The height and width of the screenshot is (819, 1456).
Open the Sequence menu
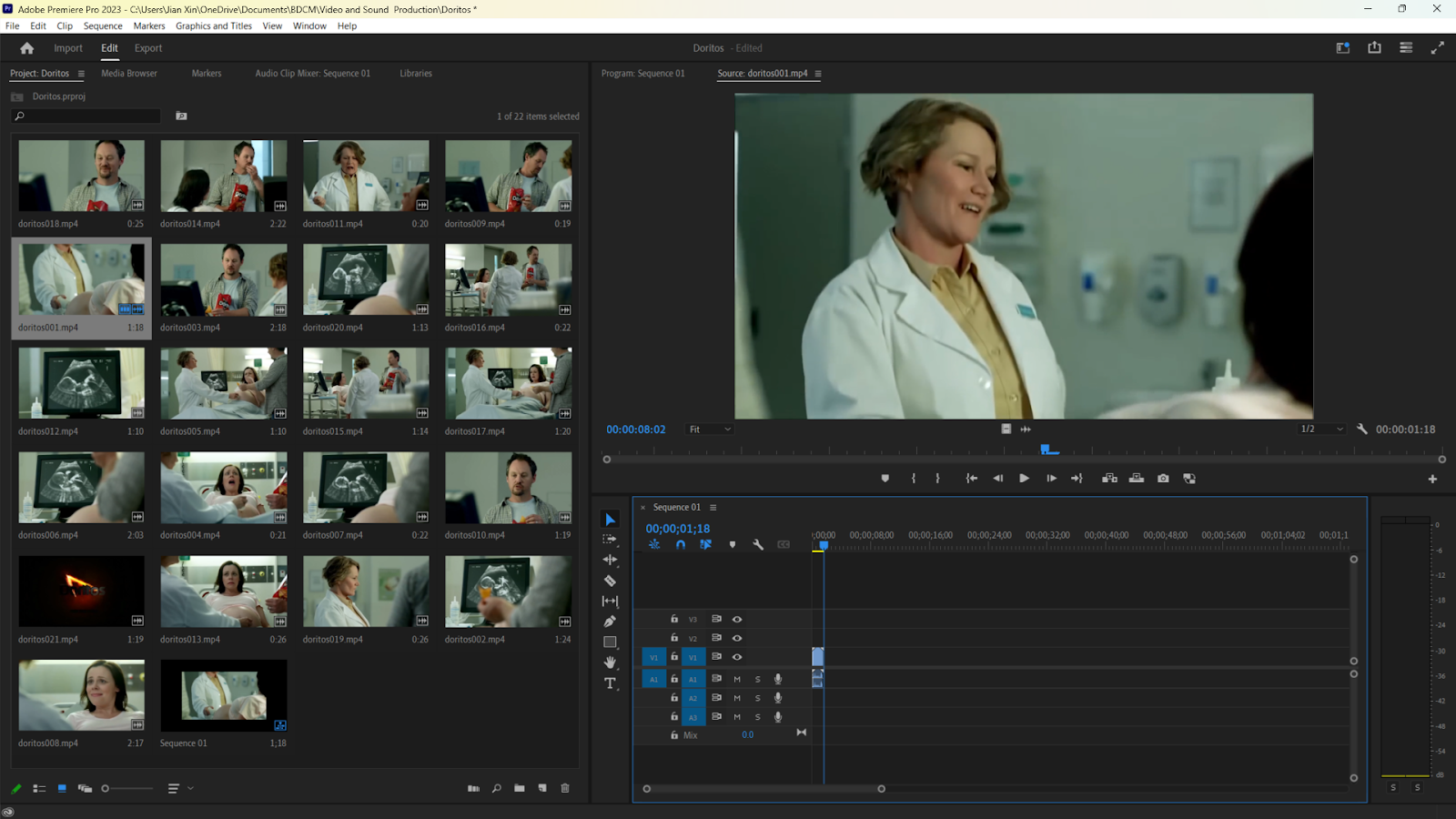(x=103, y=25)
